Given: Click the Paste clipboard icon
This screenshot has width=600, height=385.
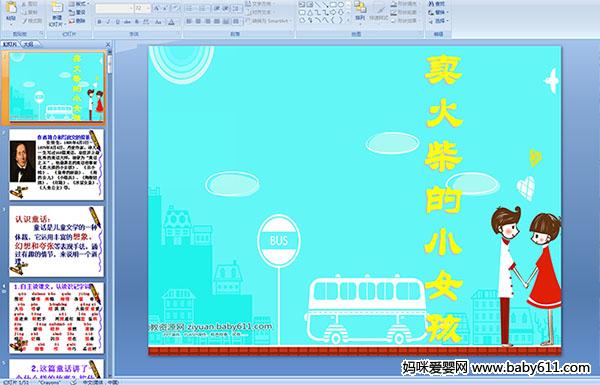Looking at the screenshot, I should 11,10.
